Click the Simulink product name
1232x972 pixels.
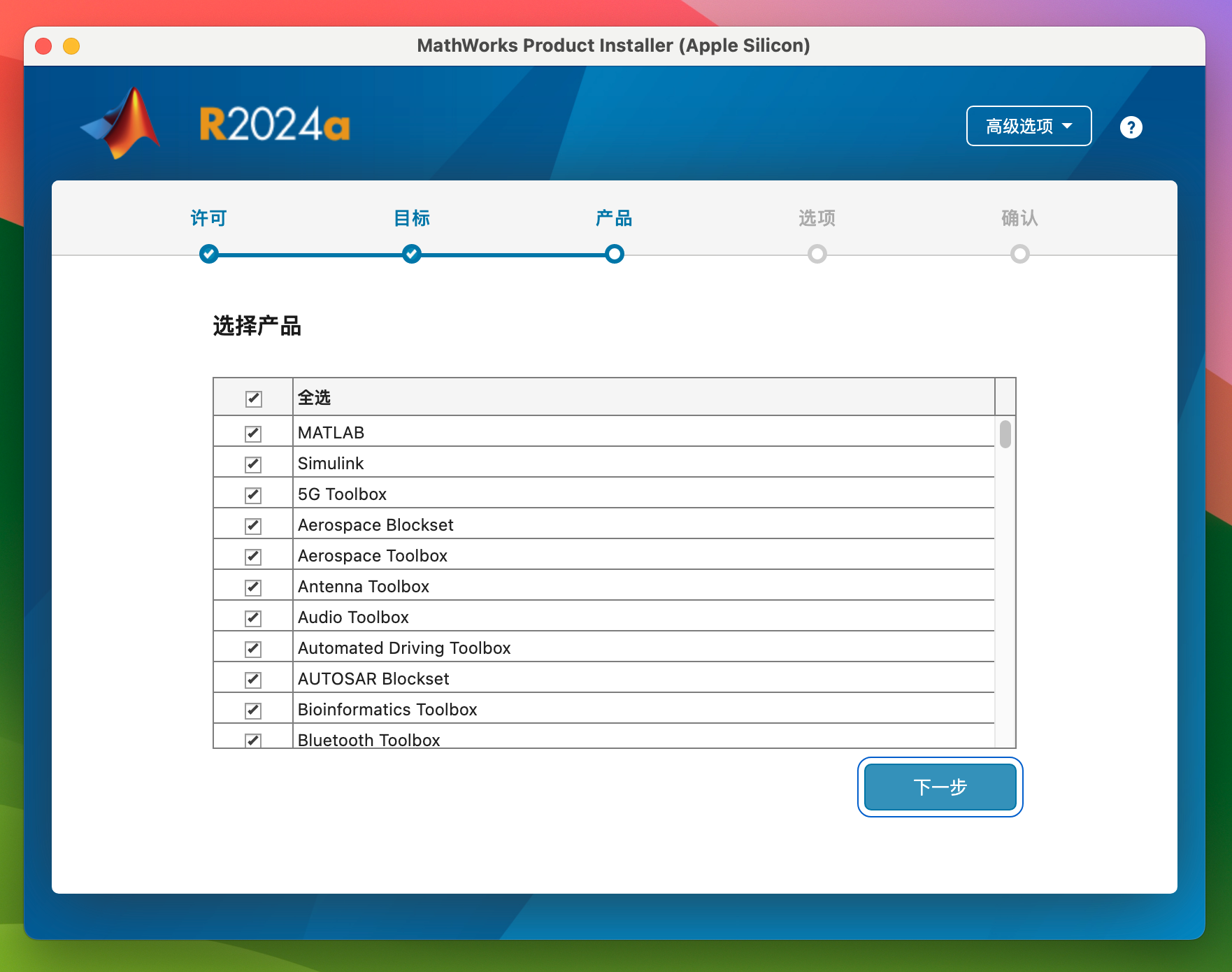tap(331, 464)
